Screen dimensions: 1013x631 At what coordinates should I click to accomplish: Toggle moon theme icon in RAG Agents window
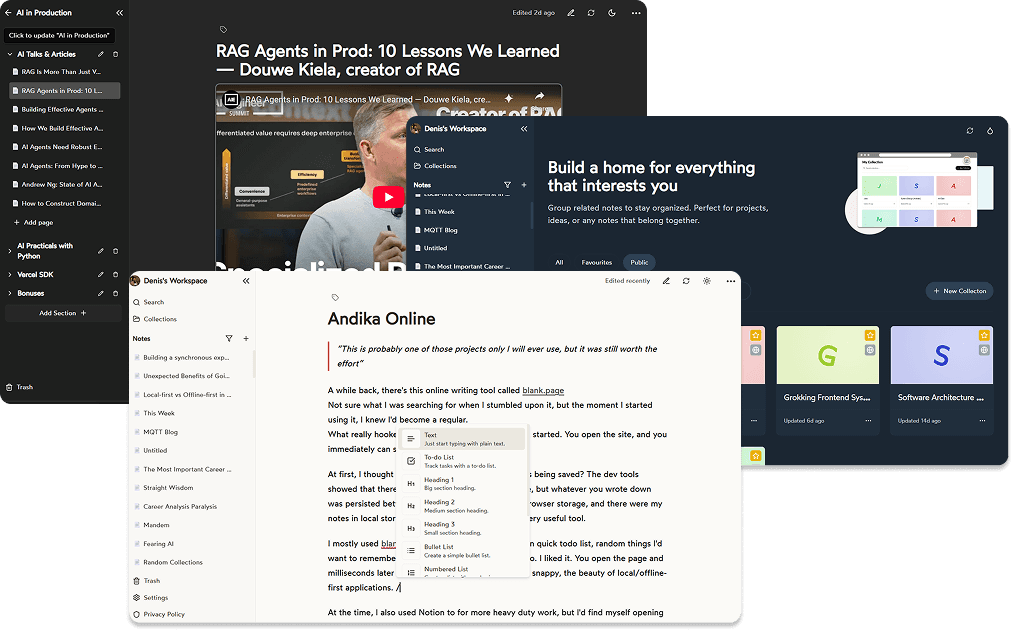(612, 13)
